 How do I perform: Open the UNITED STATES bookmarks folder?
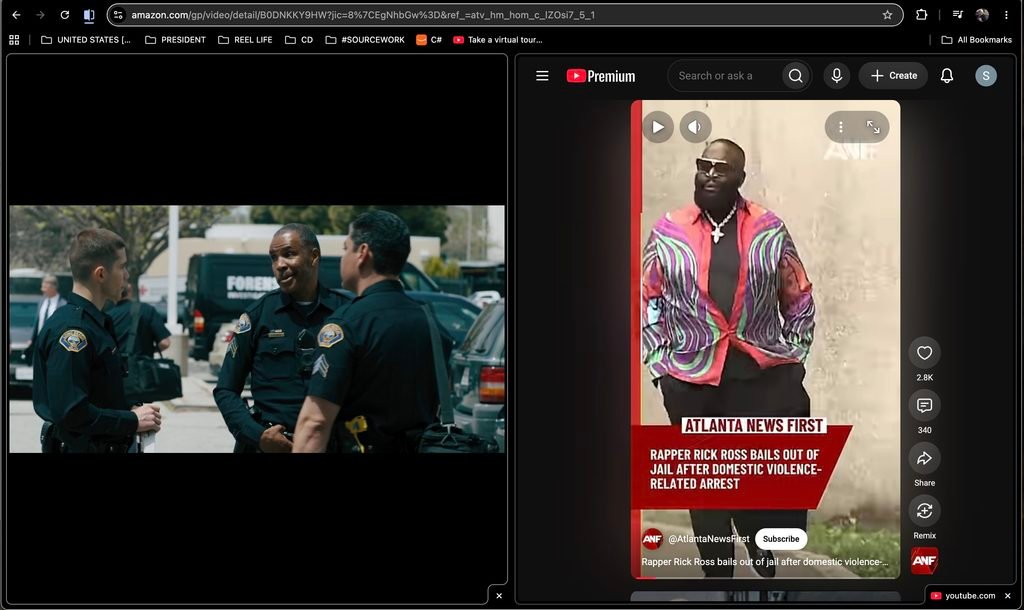click(x=86, y=40)
